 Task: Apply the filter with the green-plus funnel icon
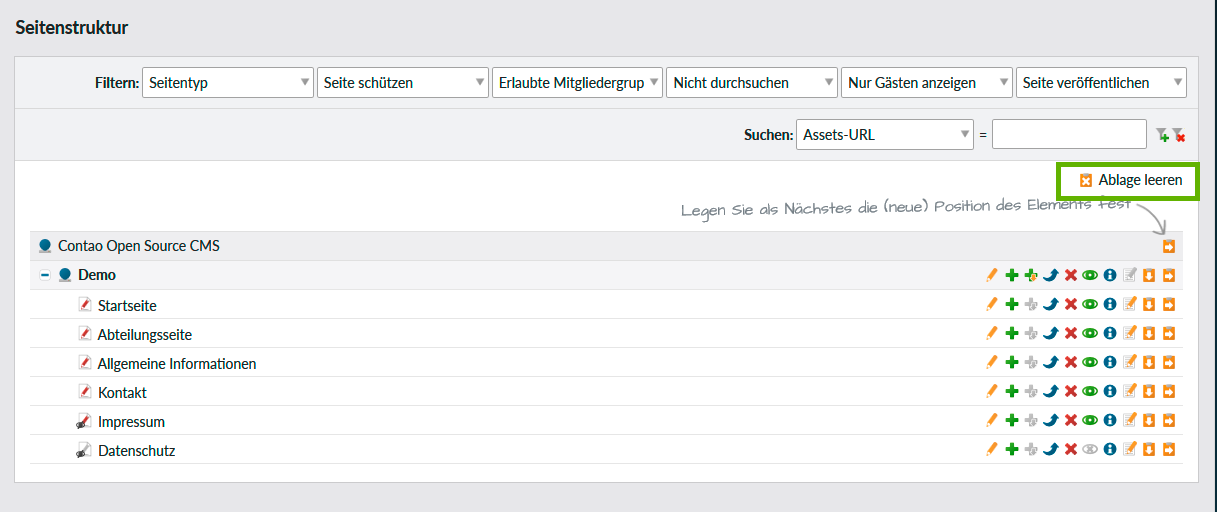click(x=1161, y=135)
